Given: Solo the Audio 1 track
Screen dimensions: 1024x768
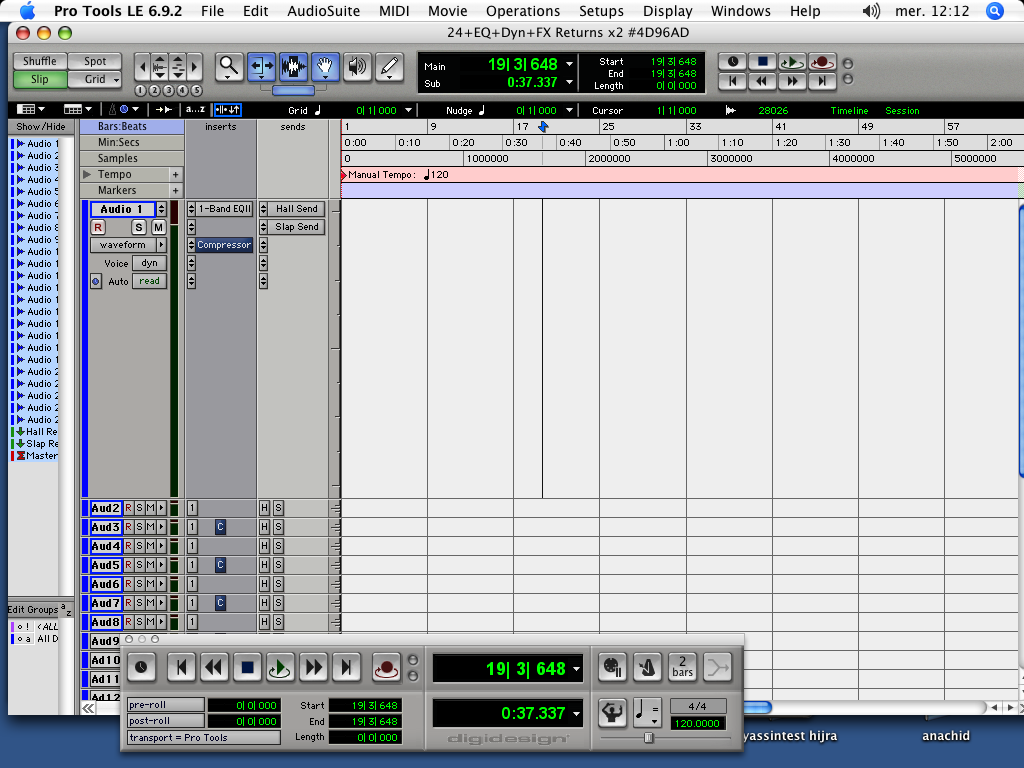Looking at the screenshot, I should pyautogui.click(x=140, y=227).
